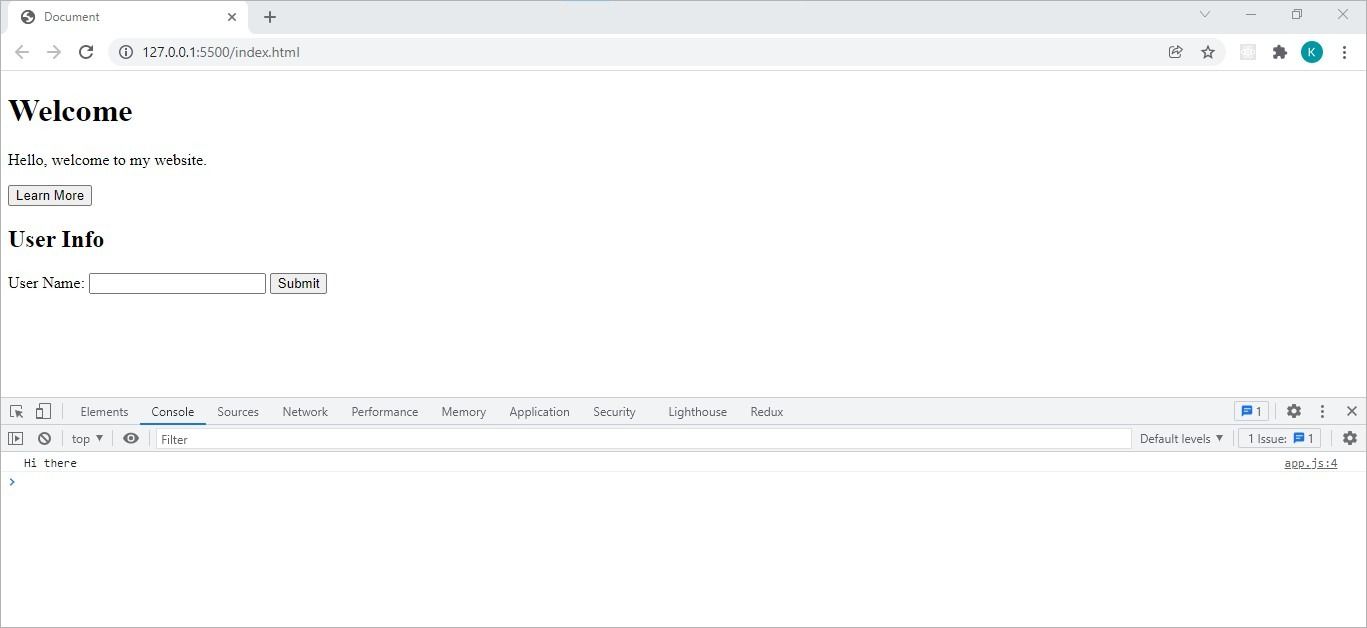The height and width of the screenshot is (628, 1367).
Task: Open the Lighthouse panel
Action: click(x=697, y=412)
